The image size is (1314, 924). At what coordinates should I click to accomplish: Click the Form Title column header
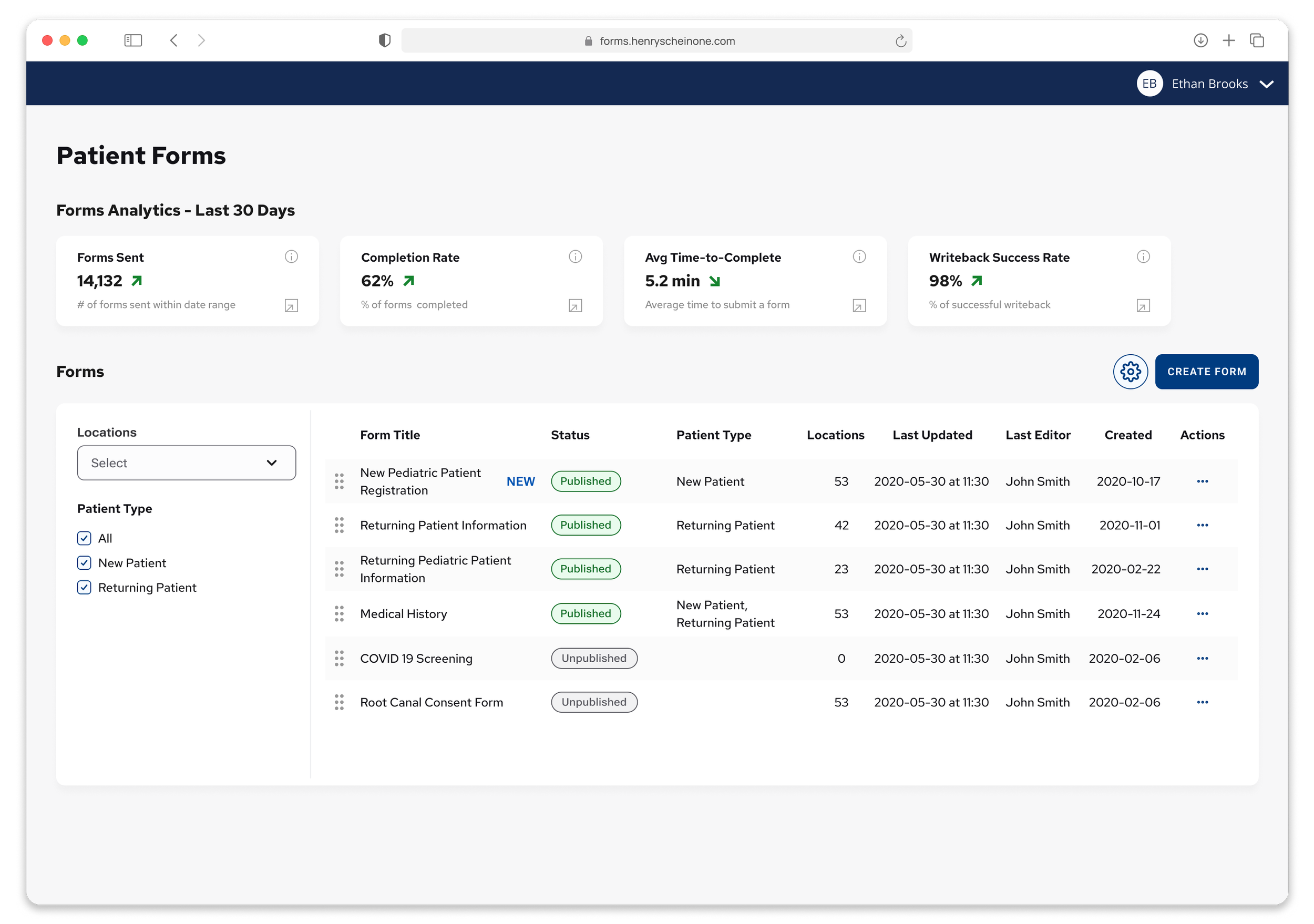point(390,435)
